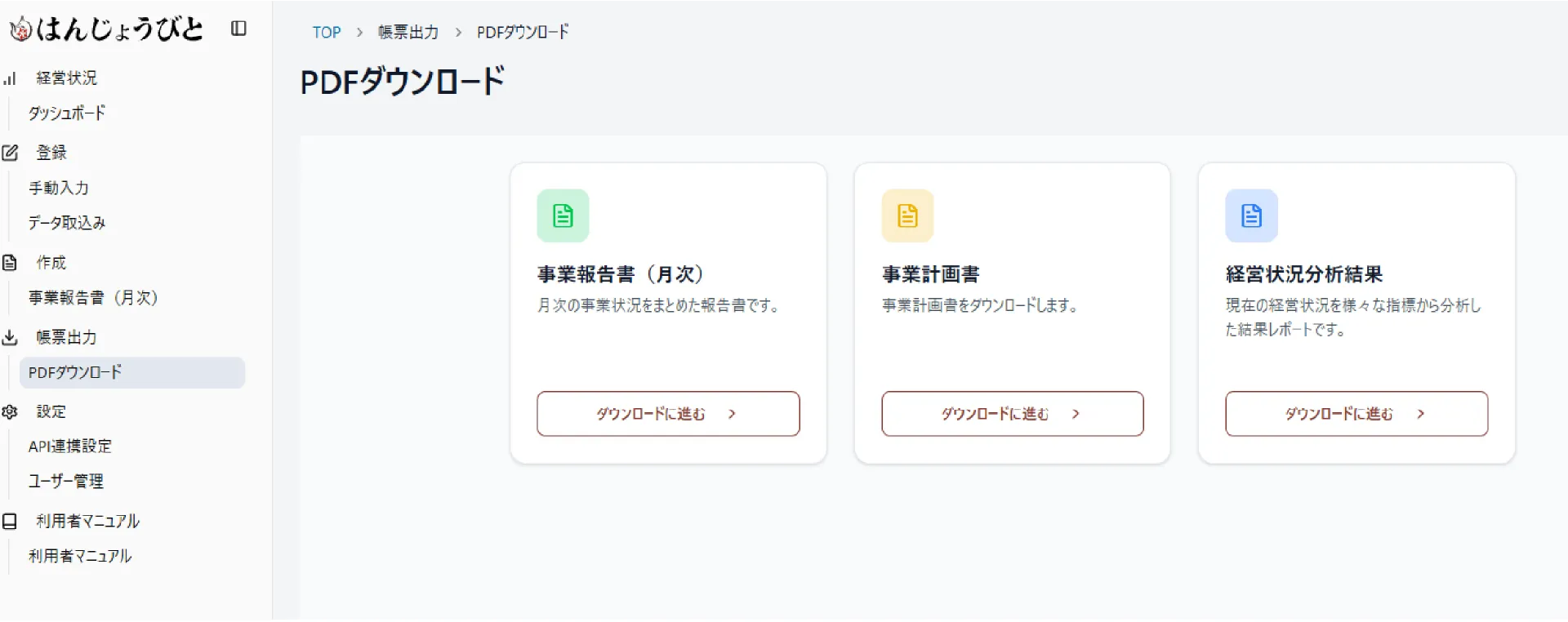1568x622 pixels.
Task: Select ダッシュボード in the sidebar
Action: [66, 113]
